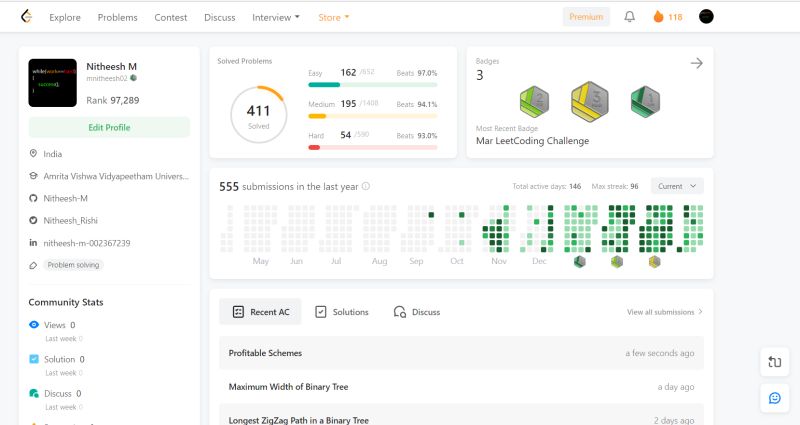This screenshot has height=425, width=800.
Task: Click the Easy problems progress bar
Action: pos(372,85)
